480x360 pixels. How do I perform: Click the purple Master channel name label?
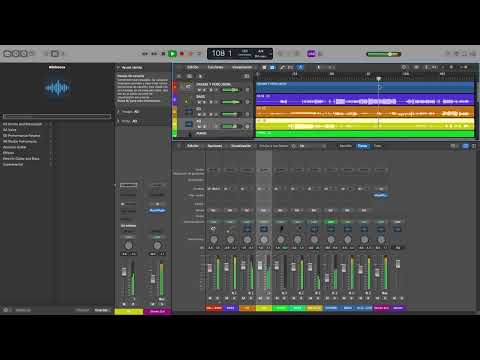[x=398, y=308]
